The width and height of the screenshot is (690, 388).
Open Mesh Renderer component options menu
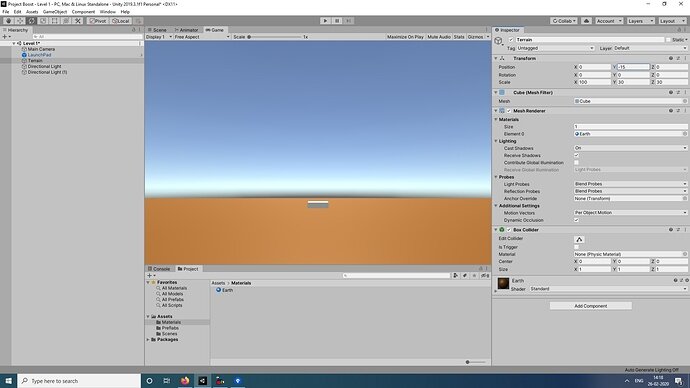pyautogui.click(x=685, y=111)
